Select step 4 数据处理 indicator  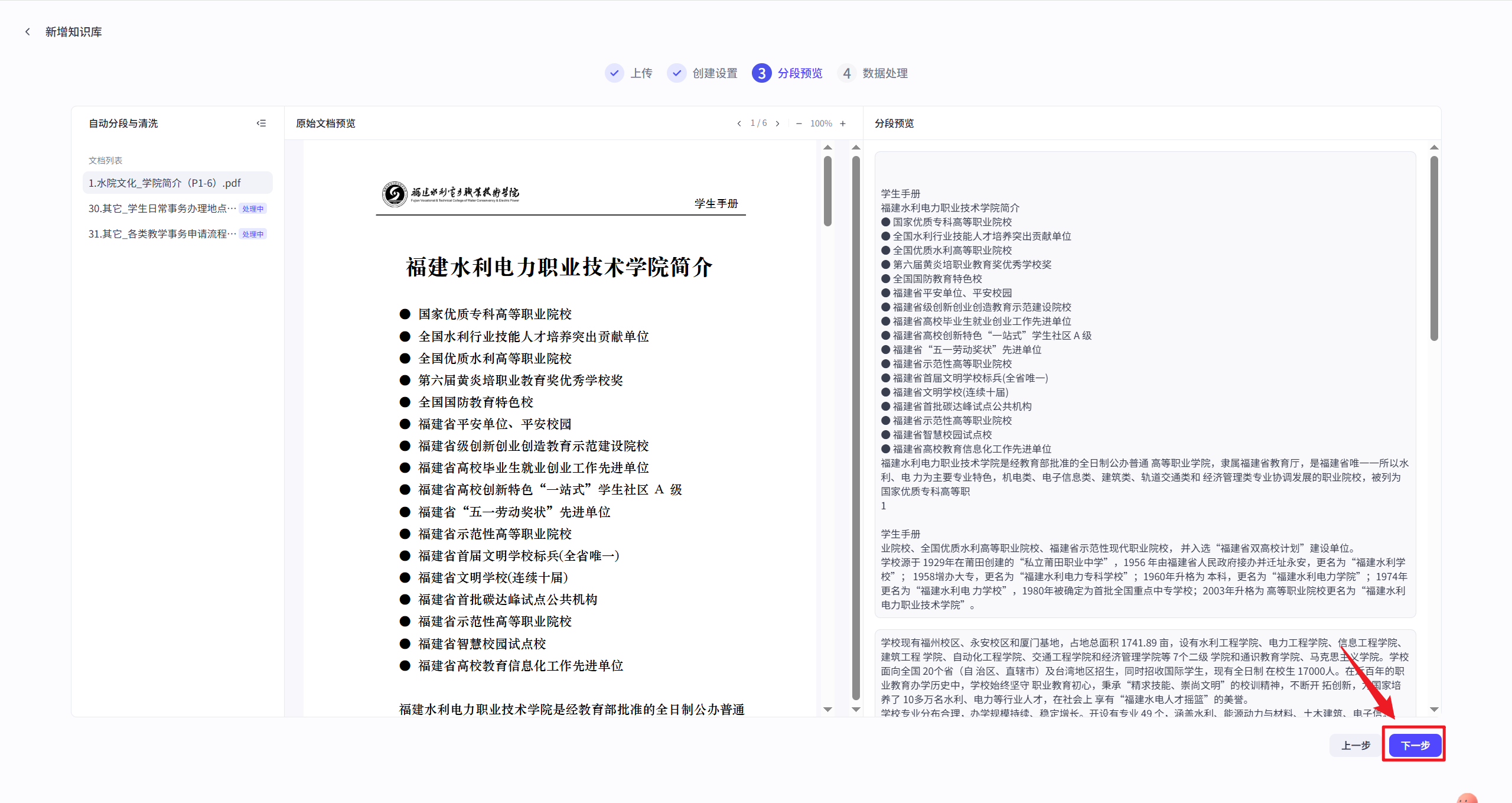pyautogui.click(x=847, y=73)
